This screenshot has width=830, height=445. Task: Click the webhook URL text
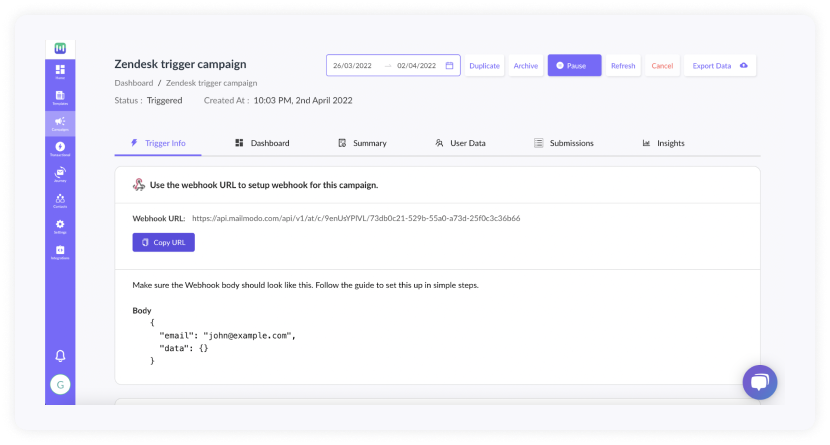pyautogui.click(x=356, y=218)
